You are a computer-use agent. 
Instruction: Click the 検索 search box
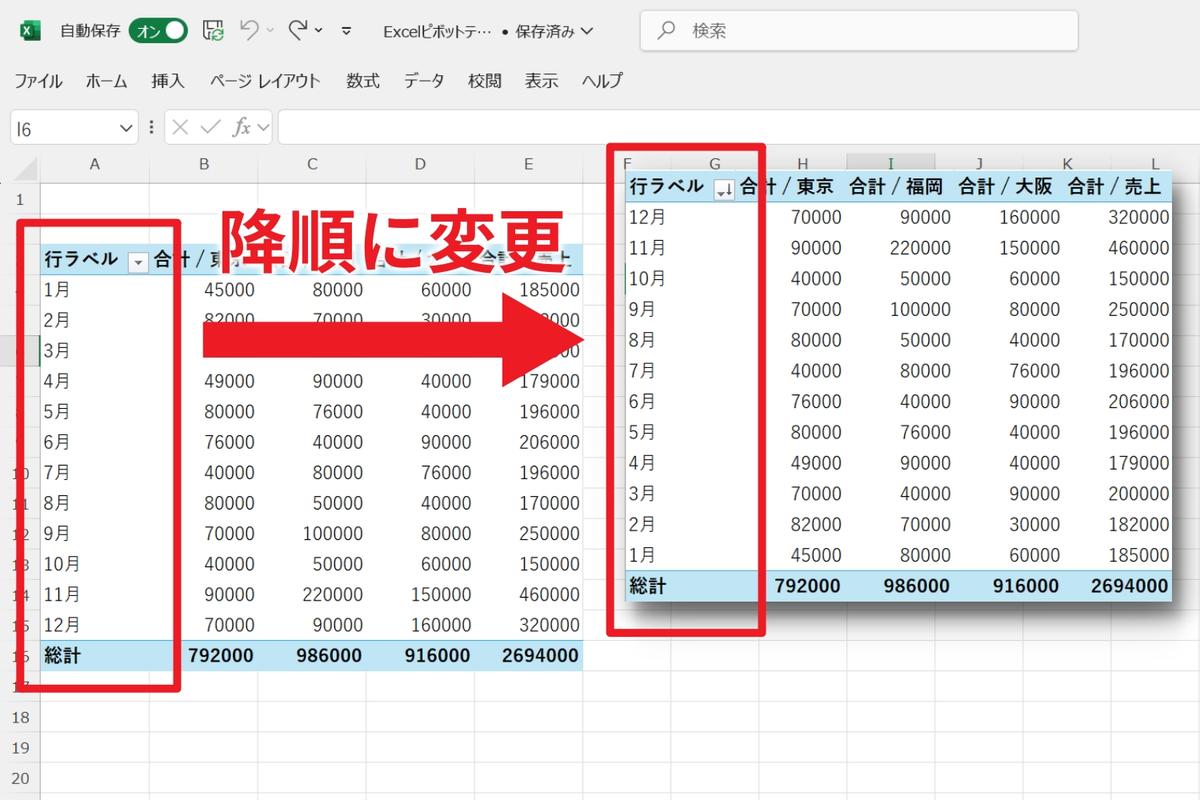(x=858, y=30)
